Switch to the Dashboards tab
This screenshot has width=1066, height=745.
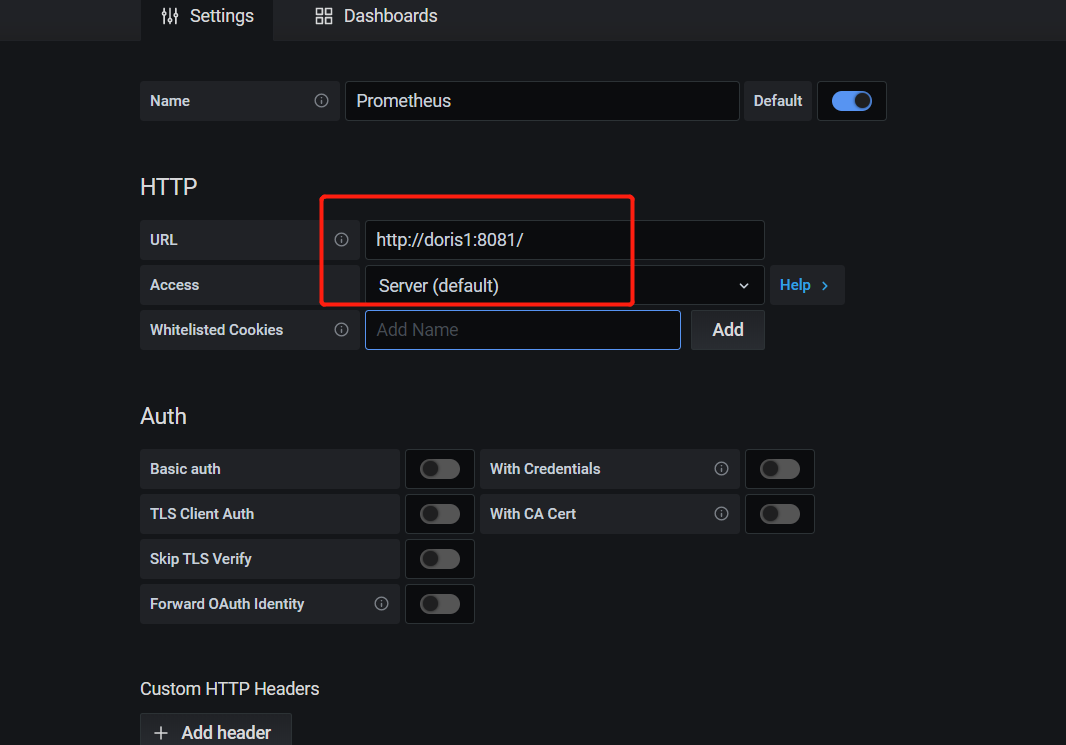(x=376, y=16)
